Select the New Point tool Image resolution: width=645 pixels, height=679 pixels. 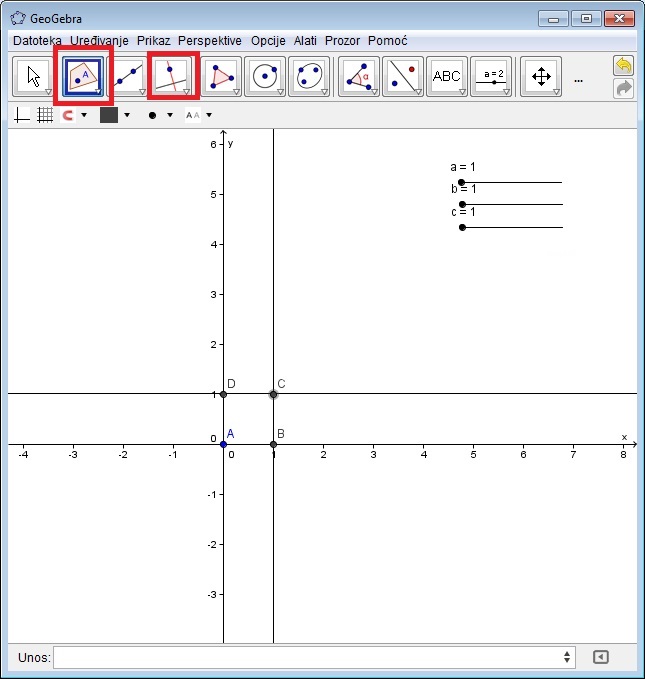pyautogui.click(x=83, y=76)
